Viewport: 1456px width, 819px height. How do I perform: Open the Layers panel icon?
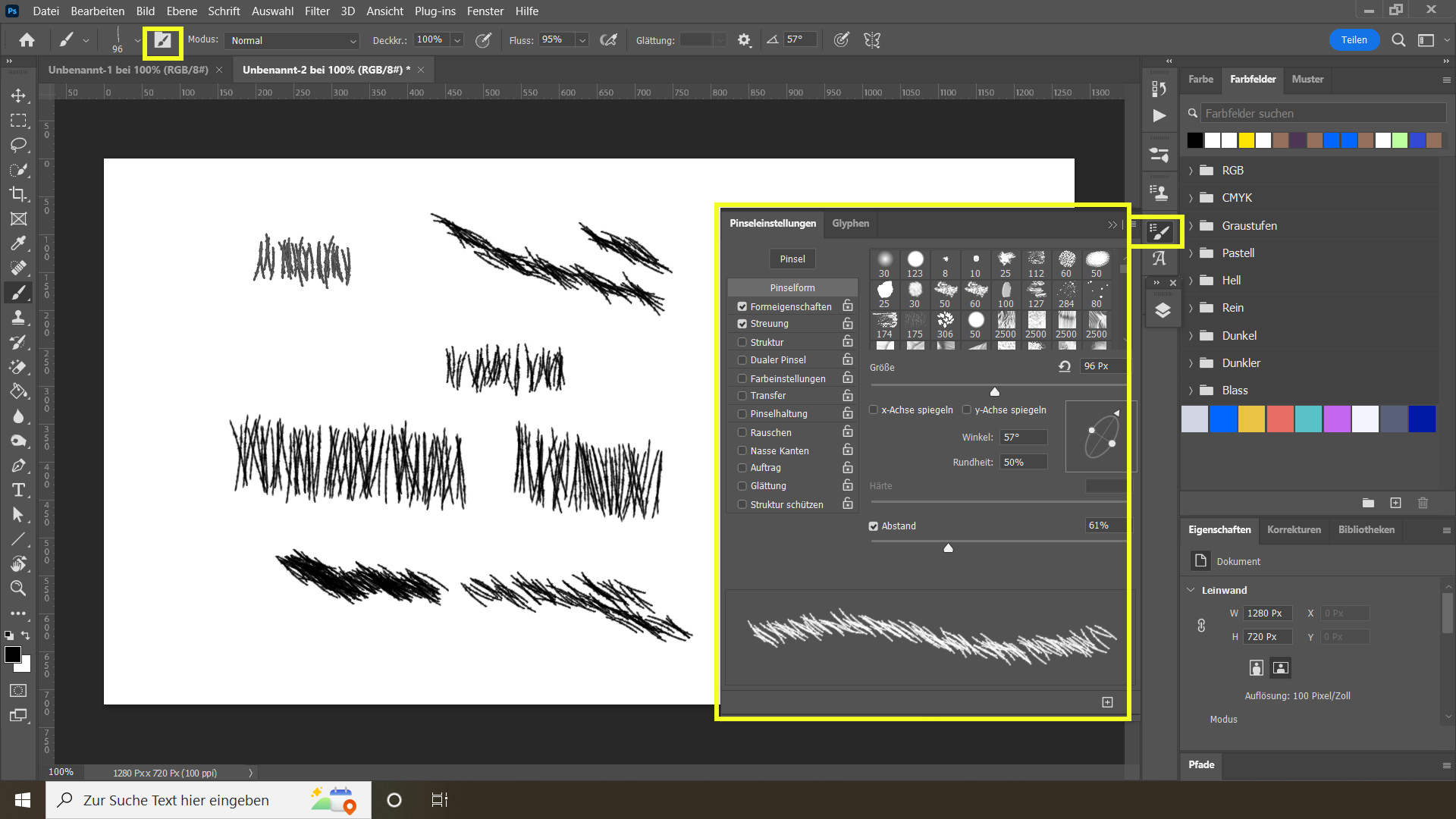click(1163, 311)
